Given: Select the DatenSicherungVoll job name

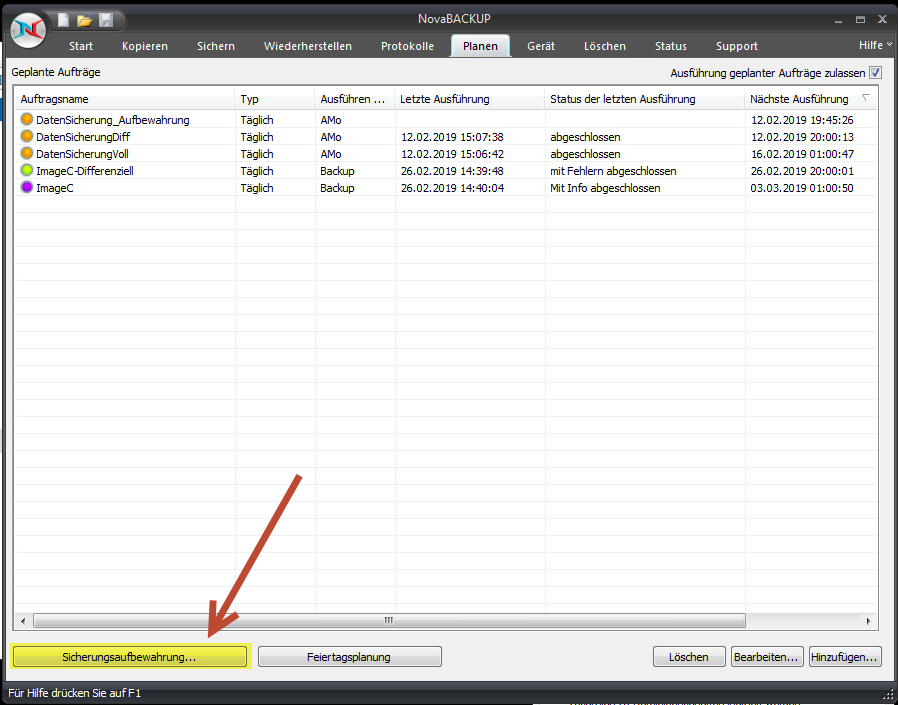Looking at the screenshot, I should click(82, 154).
